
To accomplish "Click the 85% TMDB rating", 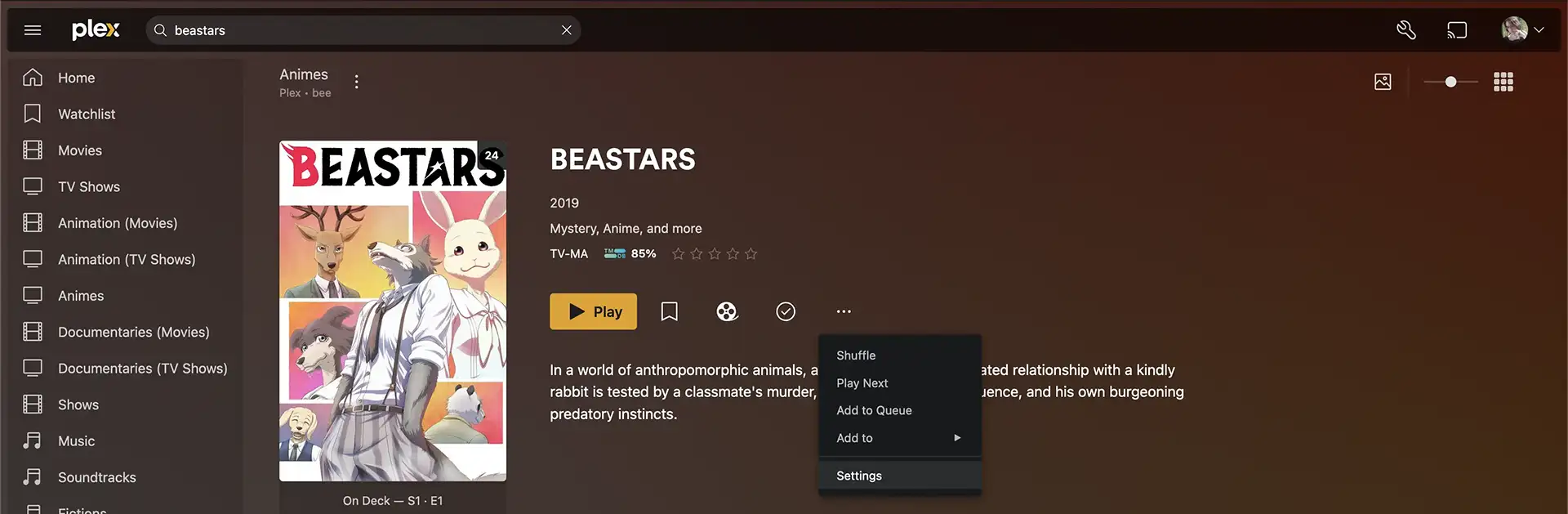I will click(x=630, y=254).
